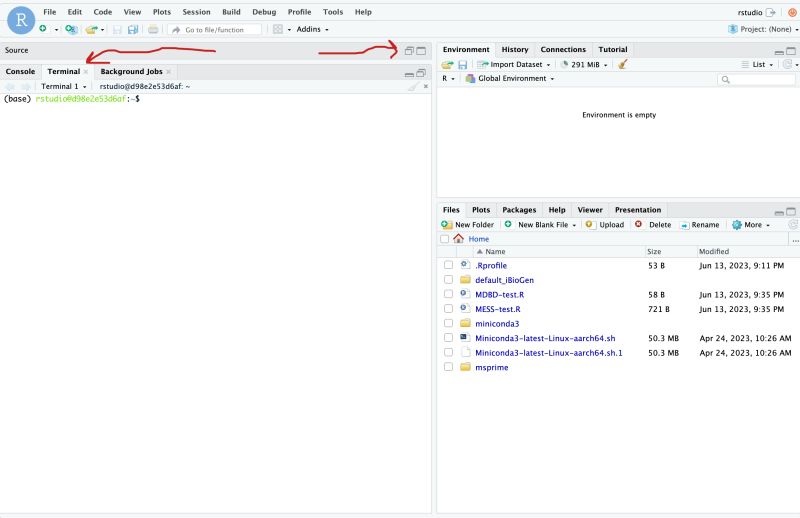
Task: Switch to the Console tab
Action: point(20,71)
